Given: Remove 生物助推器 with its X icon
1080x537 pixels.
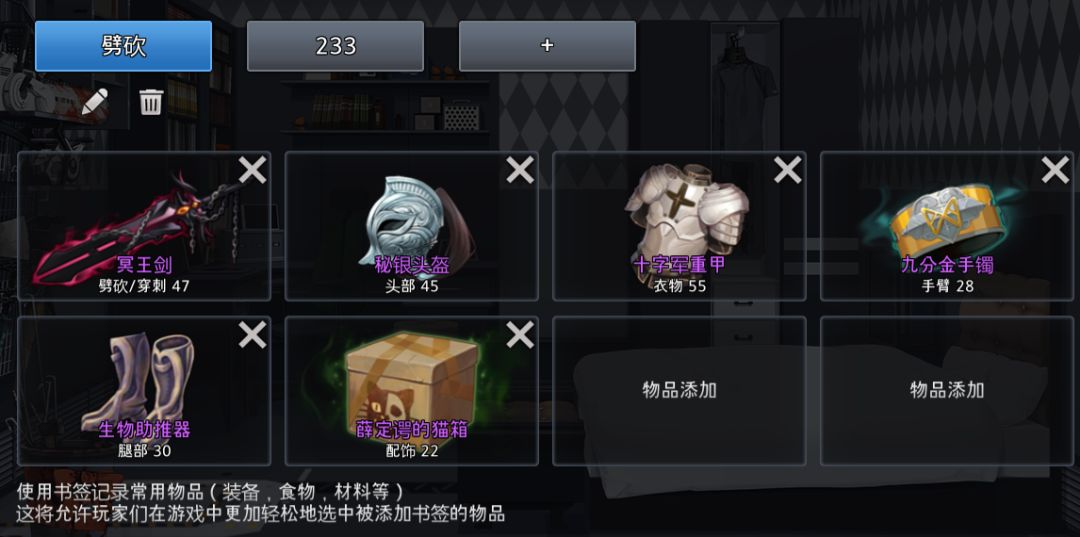Looking at the screenshot, I should pyautogui.click(x=253, y=335).
